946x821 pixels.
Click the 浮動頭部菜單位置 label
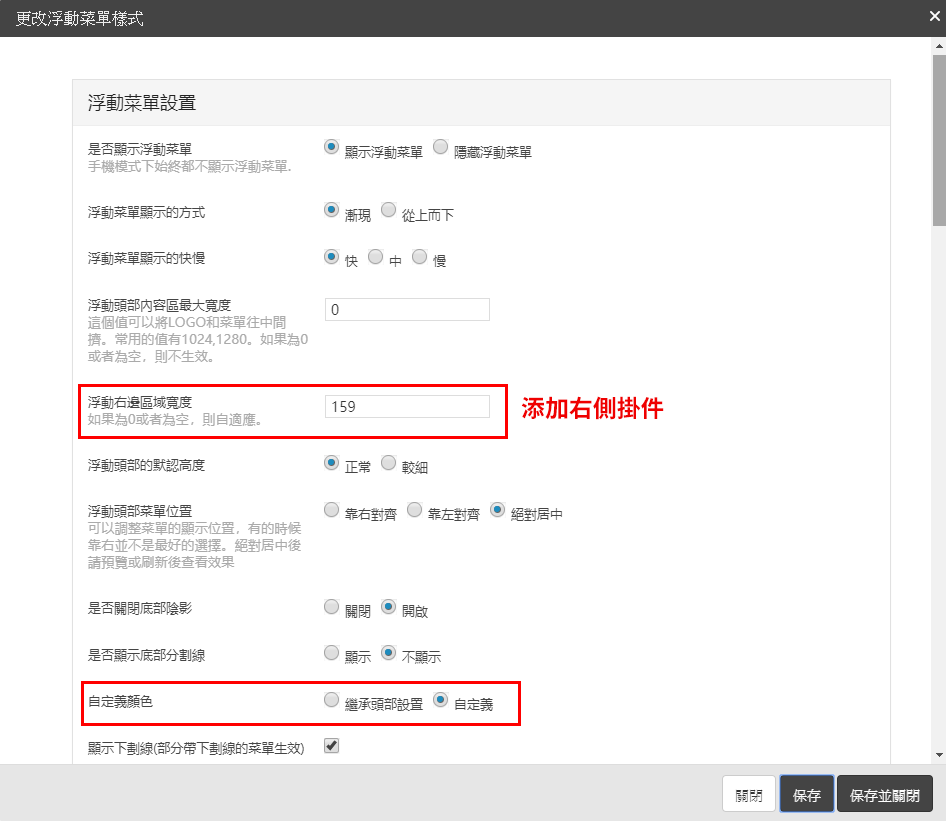(139, 511)
